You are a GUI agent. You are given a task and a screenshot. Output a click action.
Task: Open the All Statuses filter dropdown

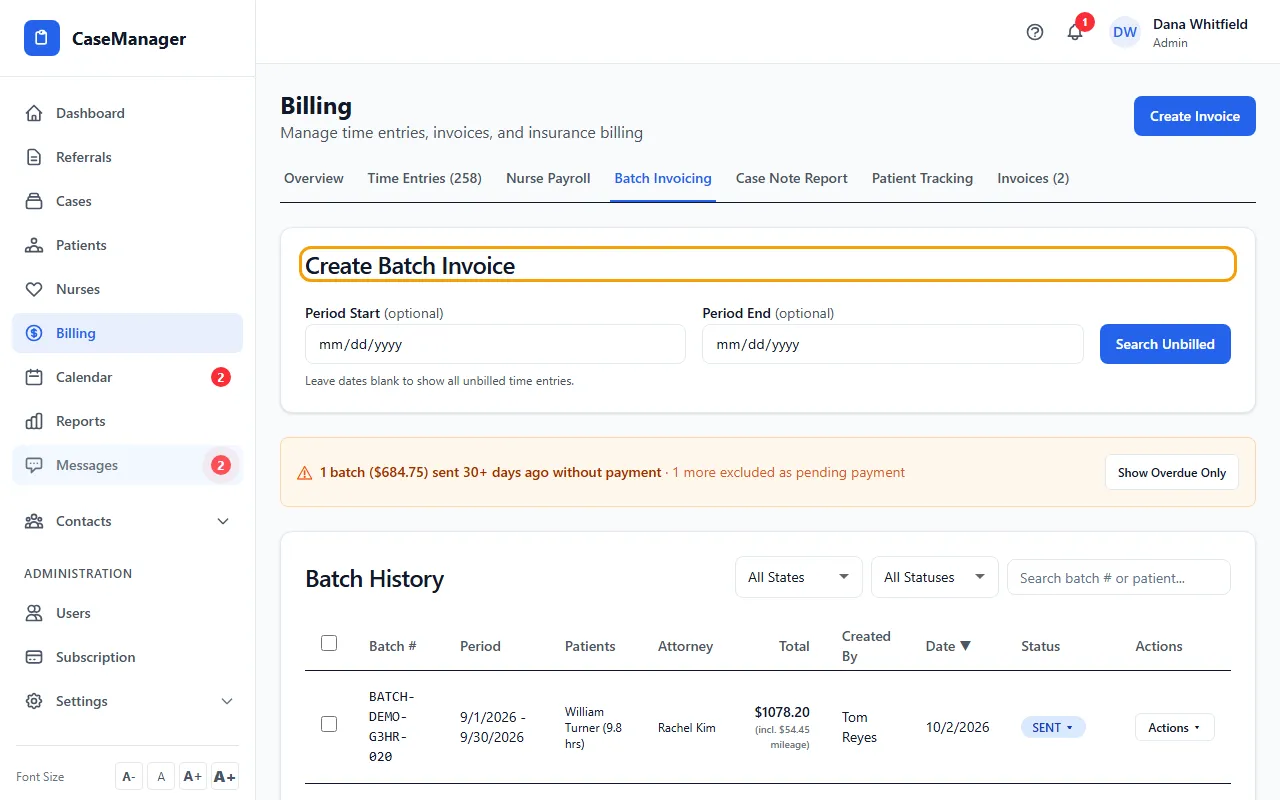[935, 577]
